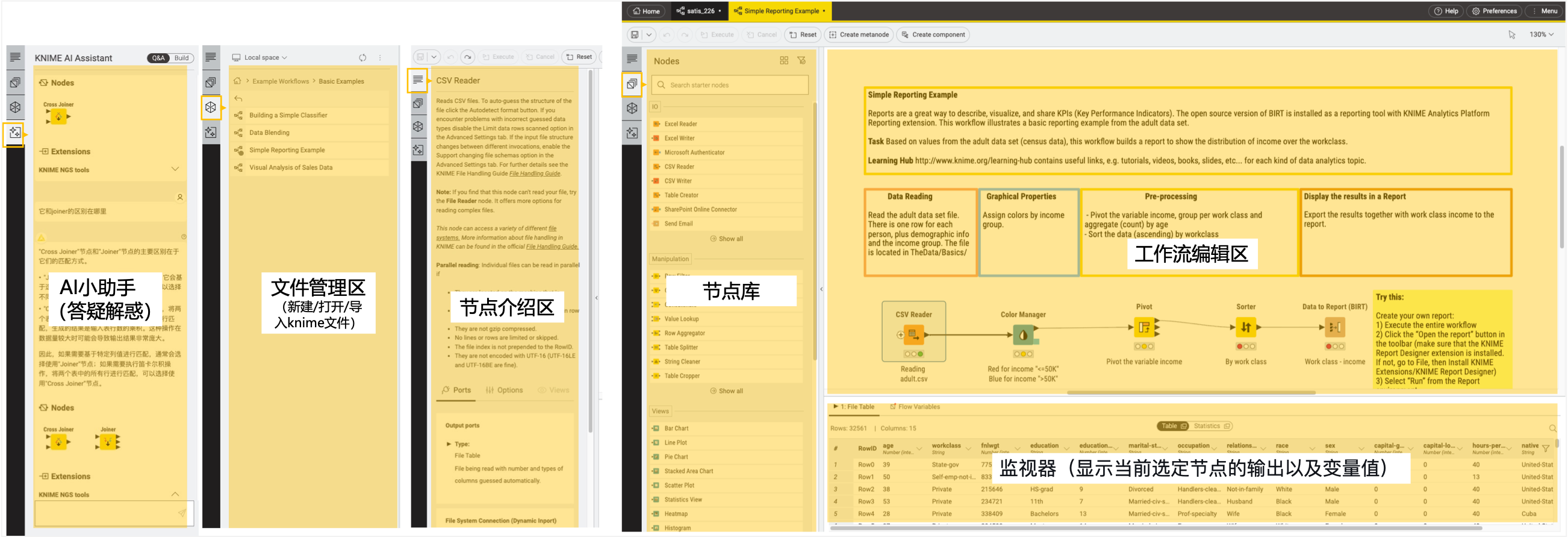Click redo arrow in toolbar above CSV Reader panel

pyautogui.click(x=467, y=57)
